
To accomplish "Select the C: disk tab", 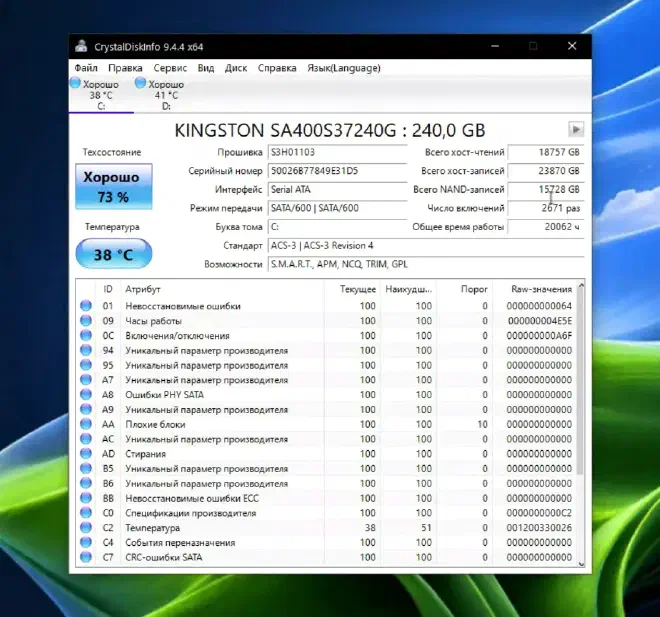I will pyautogui.click(x=101, y=95).
